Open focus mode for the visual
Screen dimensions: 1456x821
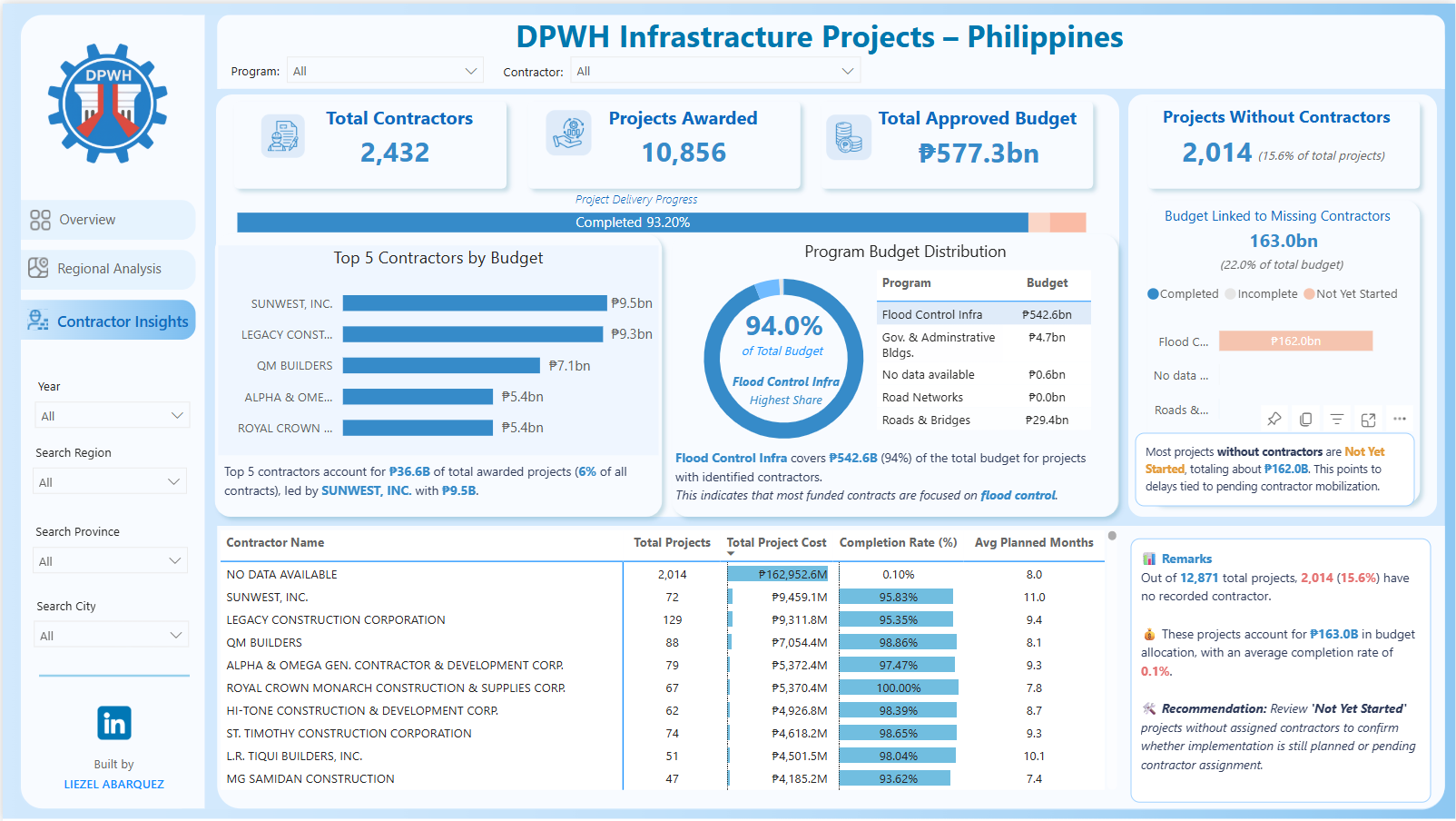(1368, 420)
